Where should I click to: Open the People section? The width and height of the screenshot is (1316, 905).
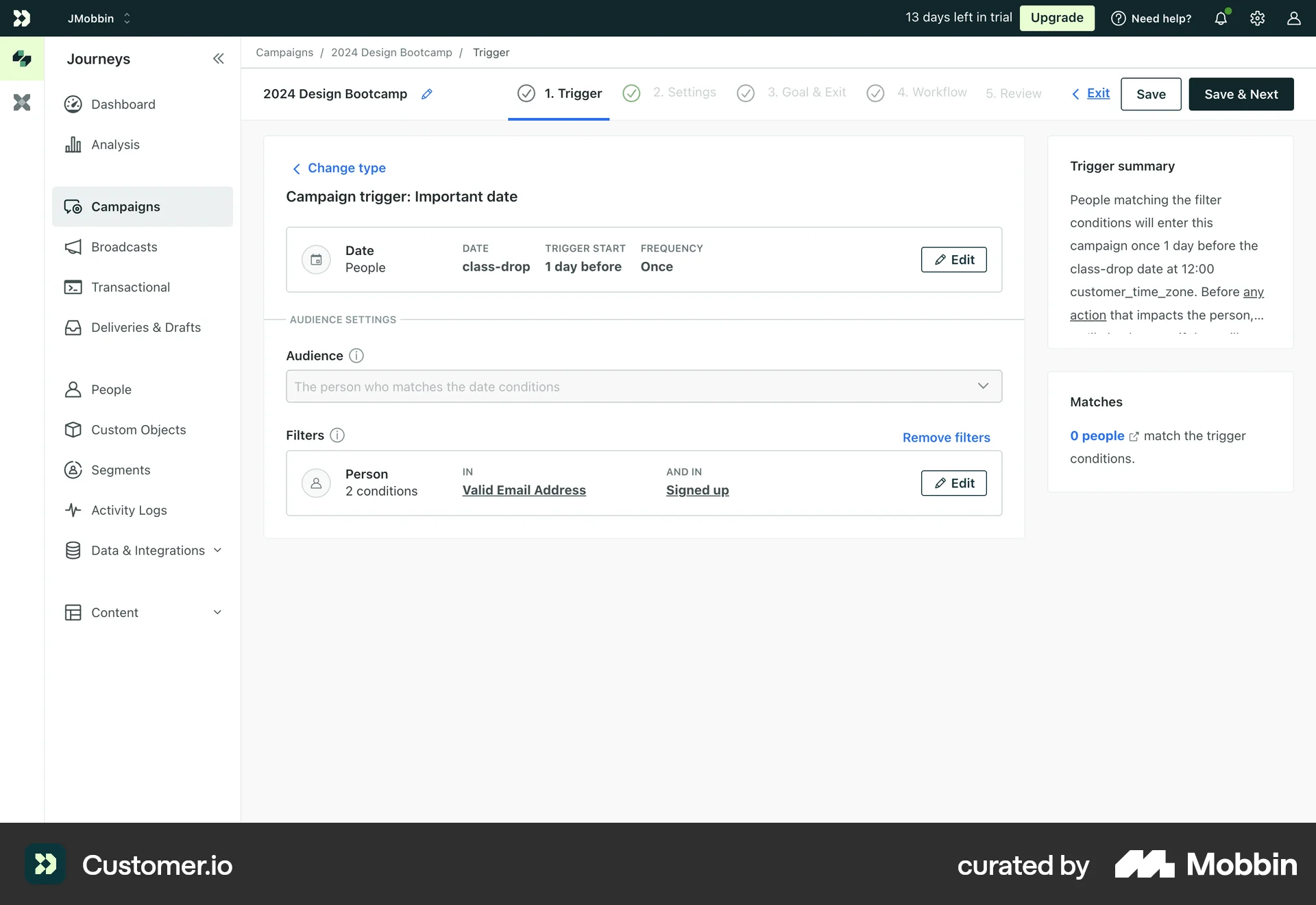tap(111, 389)
